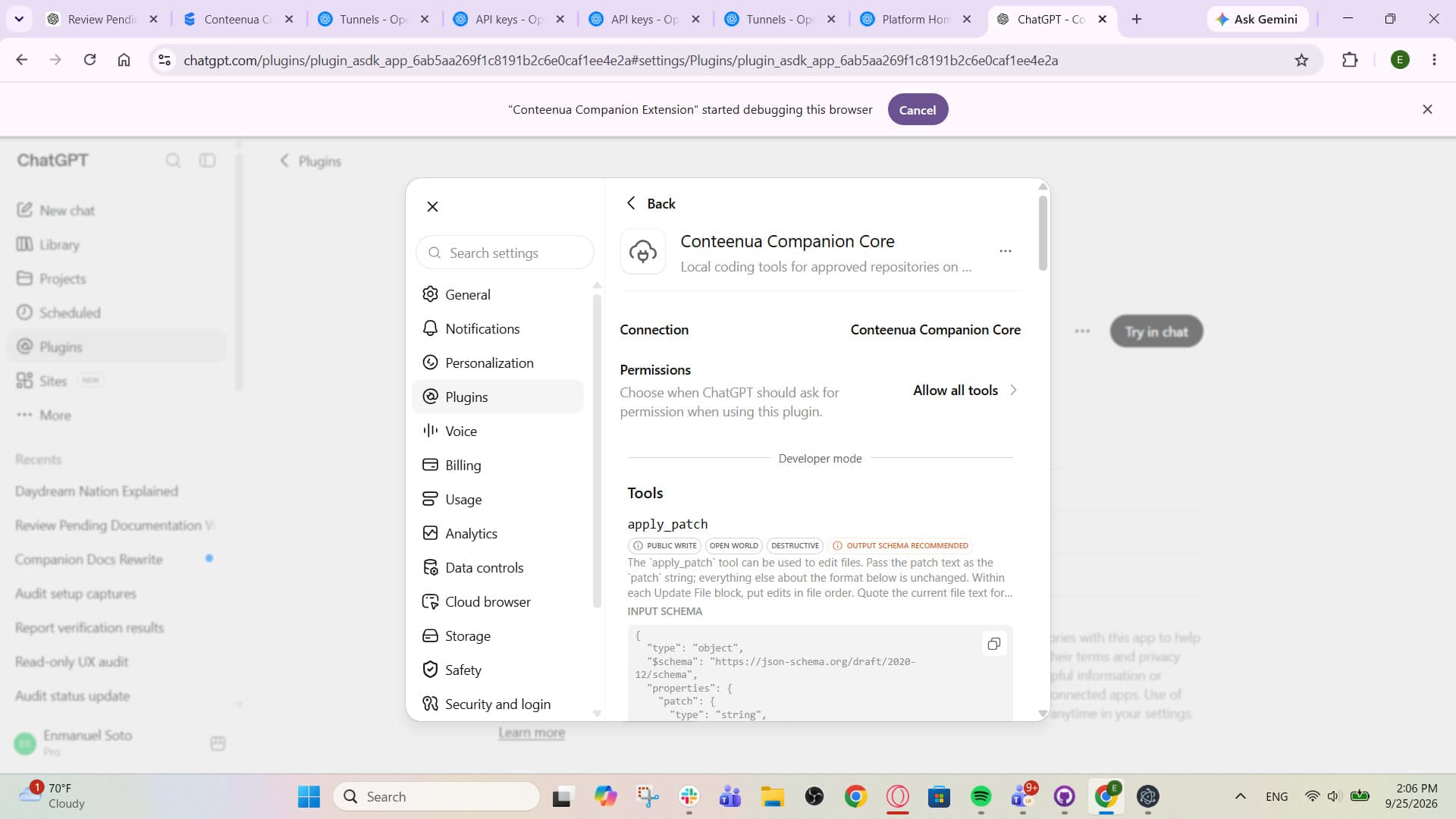This screenshot has width=1456, height=819.
Task: Open the three-dot menu beside Try in chat
Action: click(x=1082, y=331)
